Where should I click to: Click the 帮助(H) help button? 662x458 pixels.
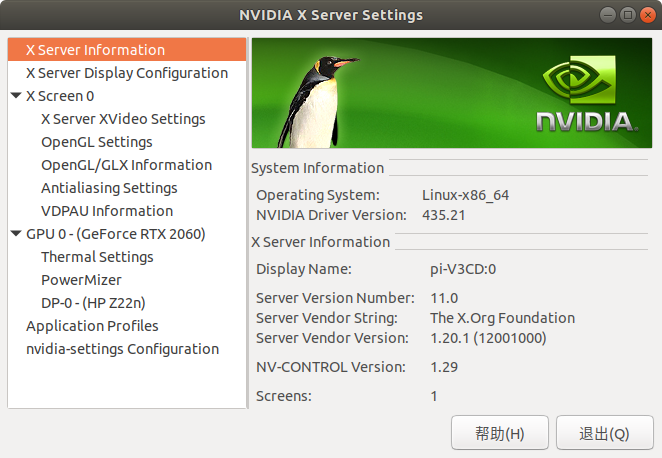[x=500, y=433]
